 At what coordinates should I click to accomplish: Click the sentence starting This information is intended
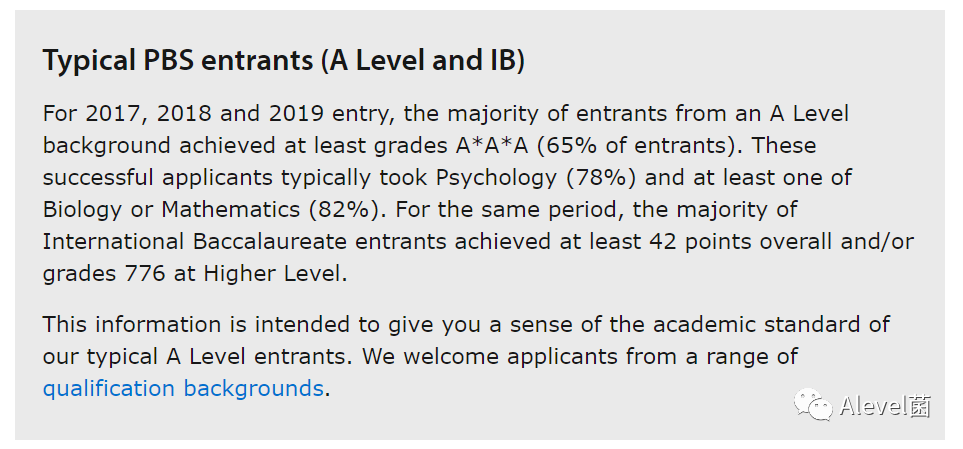pos(466,324)
